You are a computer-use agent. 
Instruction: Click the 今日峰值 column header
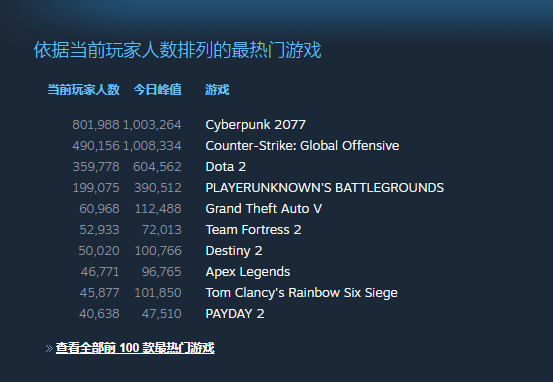click(158, 90)
